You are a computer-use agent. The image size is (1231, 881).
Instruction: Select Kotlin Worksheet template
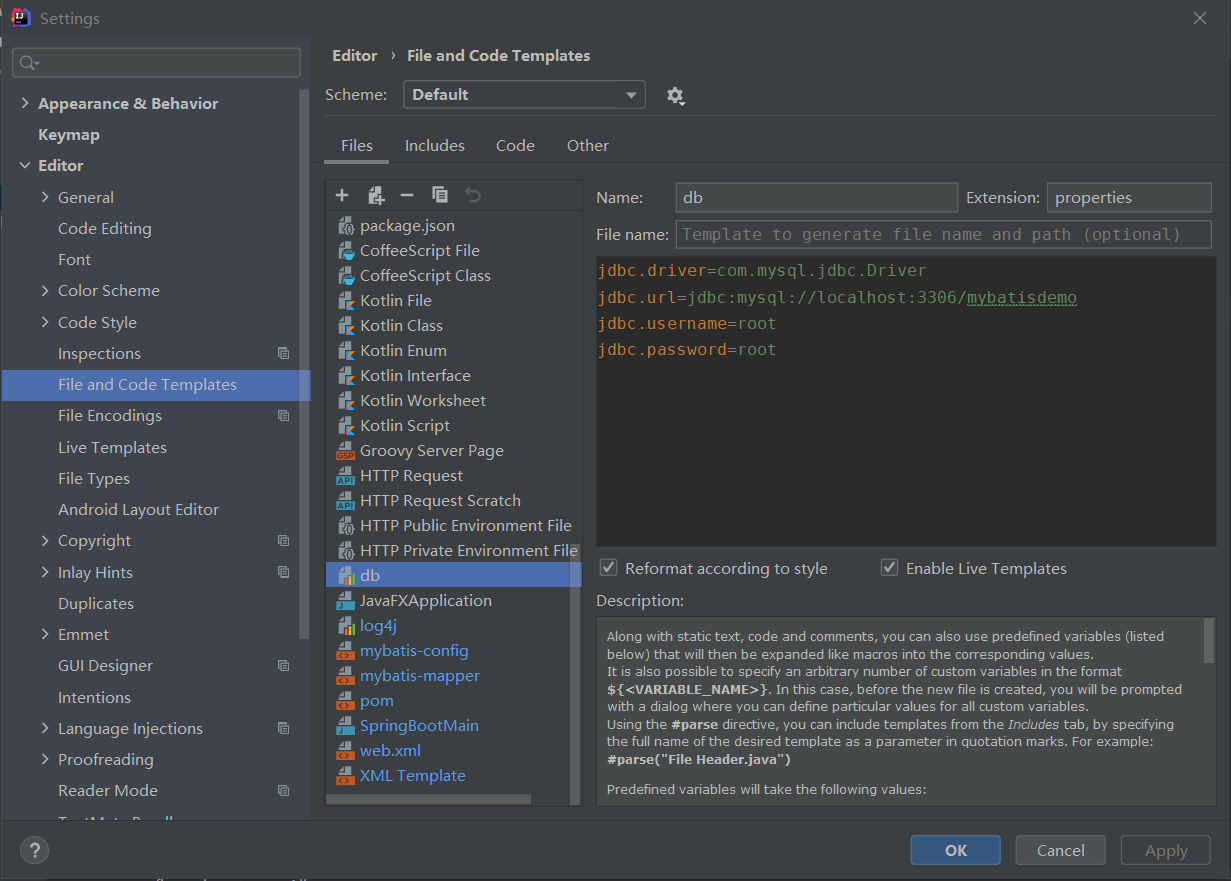click(x=423, y=400)
